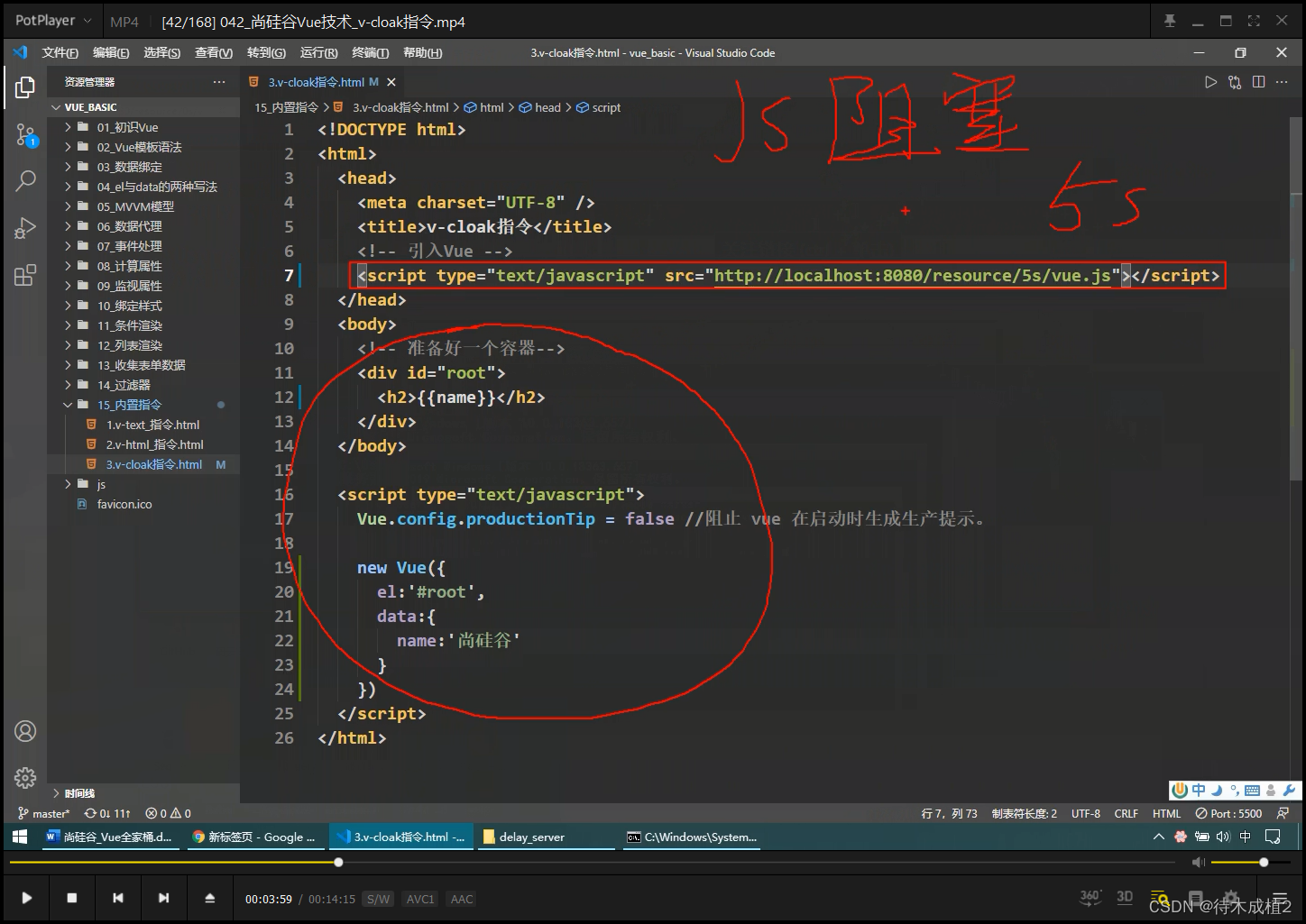Screen dimensions: 1306x924
Task: Click the head breadcrumb item
Action: [540, 107]
